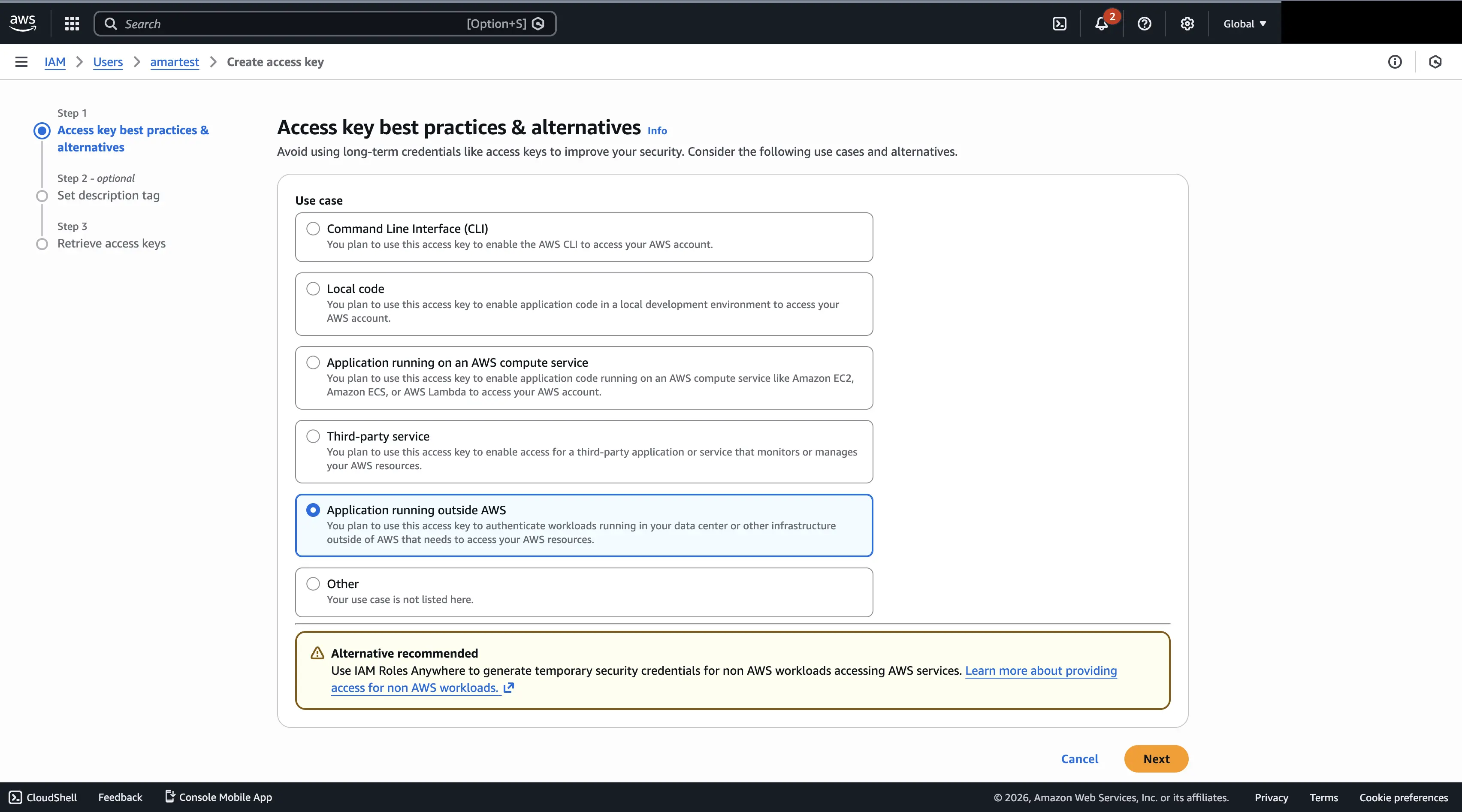Screen dimensions: 1462x812
Task: Select Command Line Interface (CLI) radio
Action: coord(313,229)
